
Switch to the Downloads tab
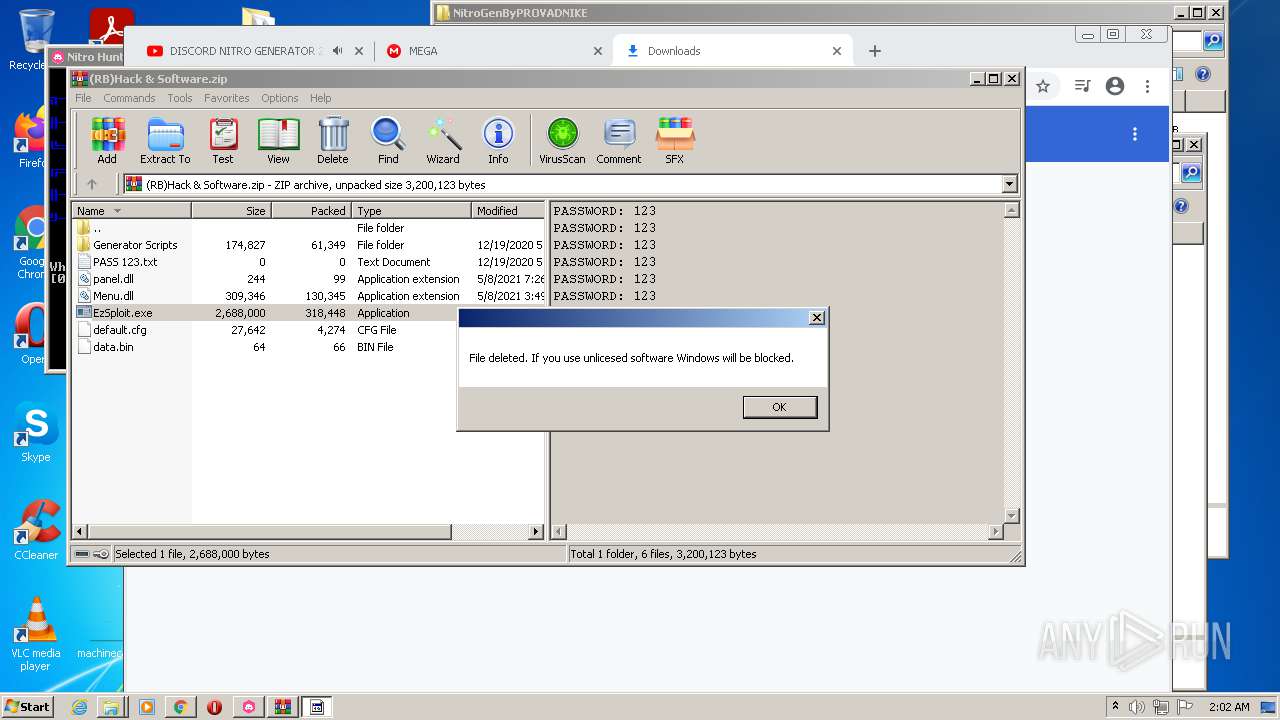pos(733,51)
